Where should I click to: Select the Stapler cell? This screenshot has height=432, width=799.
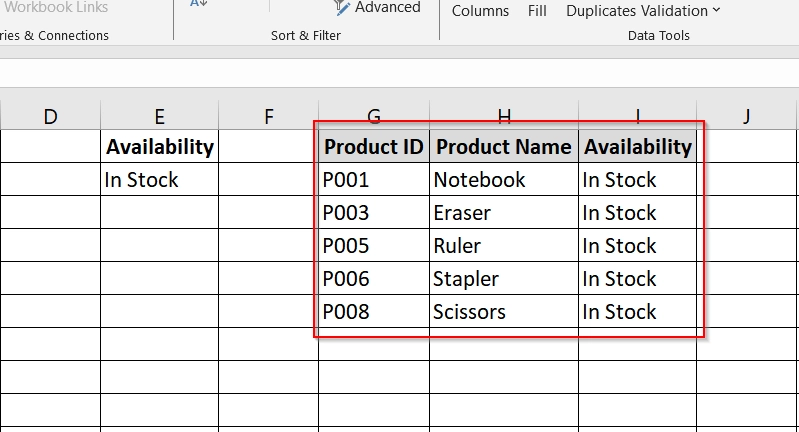[504, 279]
